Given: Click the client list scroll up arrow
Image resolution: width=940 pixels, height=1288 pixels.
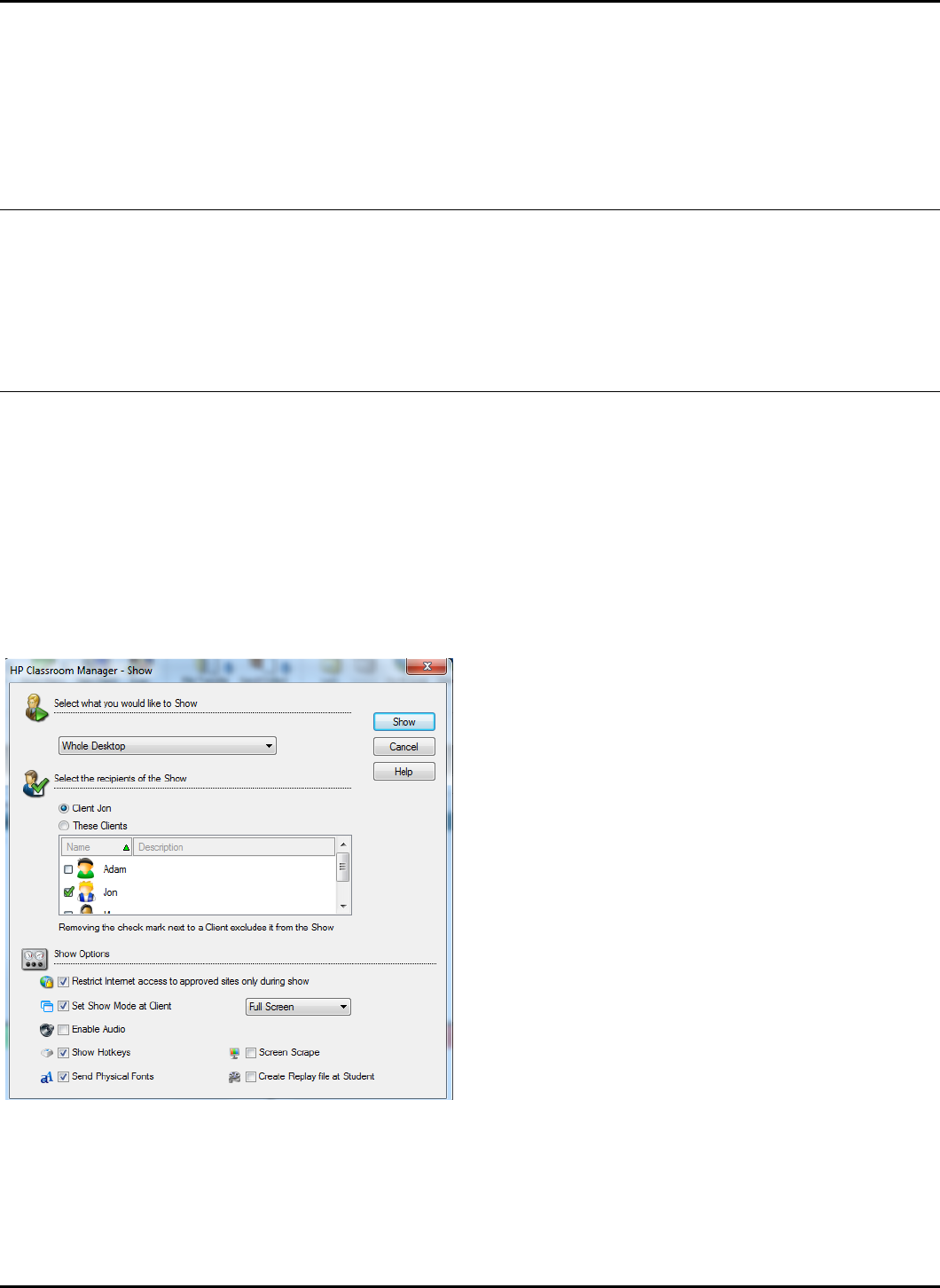Looking at the screenshot, I should 343,844.
